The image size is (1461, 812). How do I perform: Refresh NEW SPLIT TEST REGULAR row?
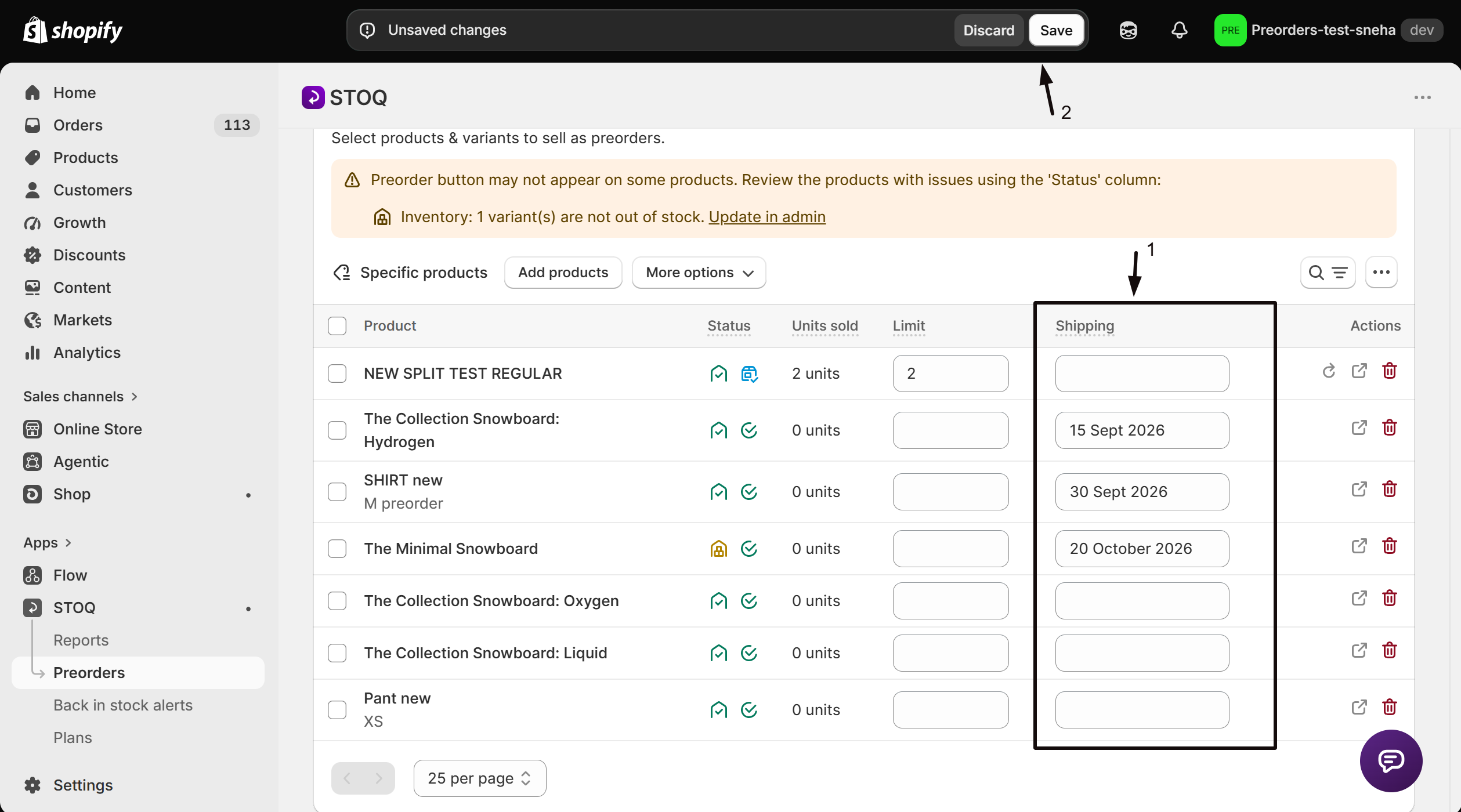click(x=1329, y=371)
